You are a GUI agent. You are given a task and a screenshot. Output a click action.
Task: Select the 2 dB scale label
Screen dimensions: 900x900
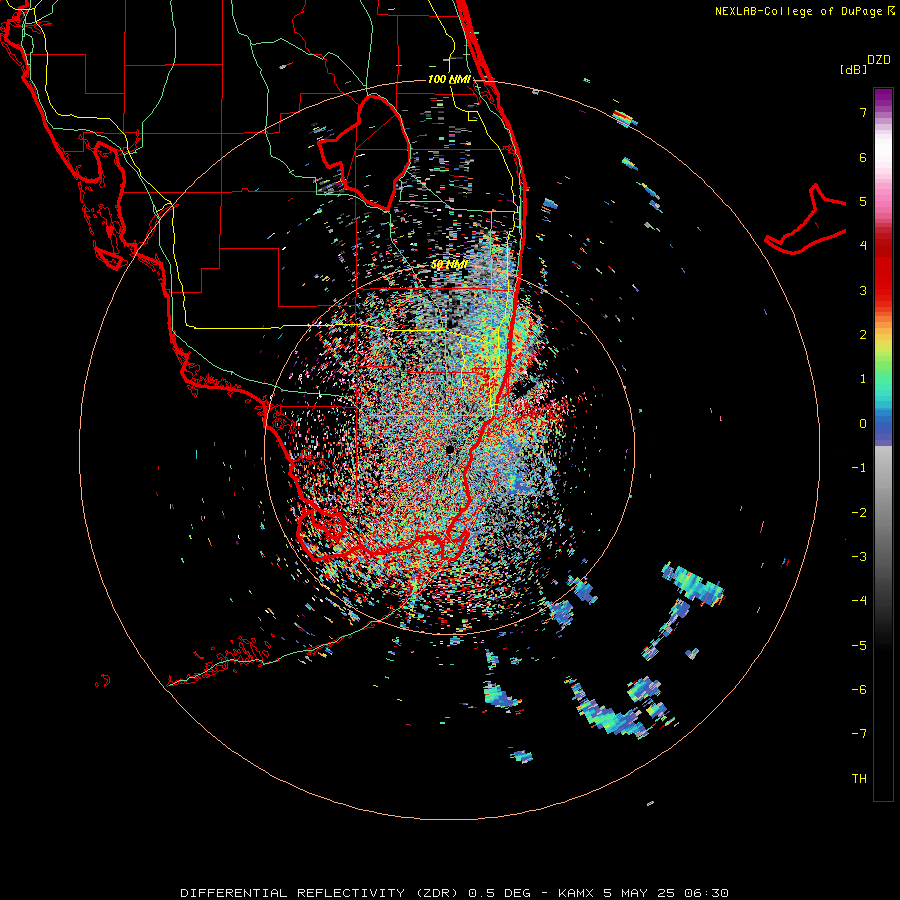click(863, 334)
